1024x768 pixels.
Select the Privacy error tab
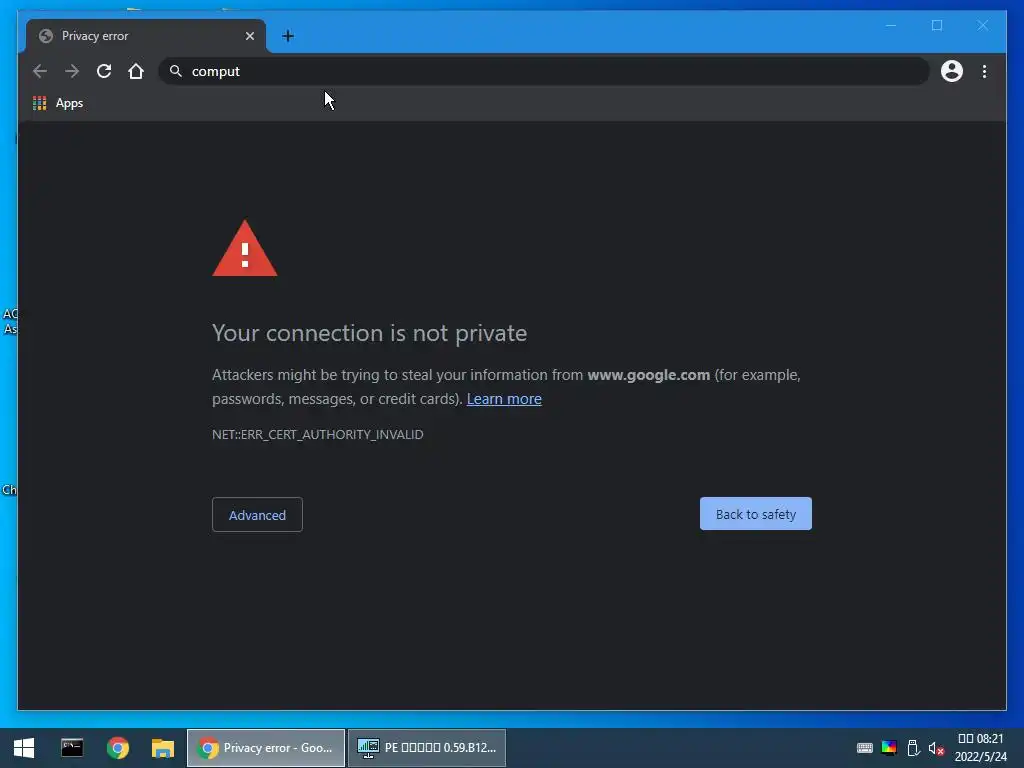(146, 36)
